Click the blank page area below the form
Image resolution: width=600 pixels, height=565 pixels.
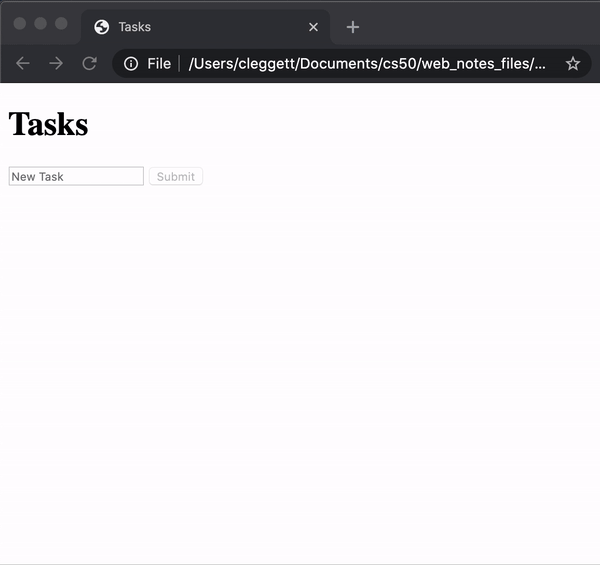[300, 380]
